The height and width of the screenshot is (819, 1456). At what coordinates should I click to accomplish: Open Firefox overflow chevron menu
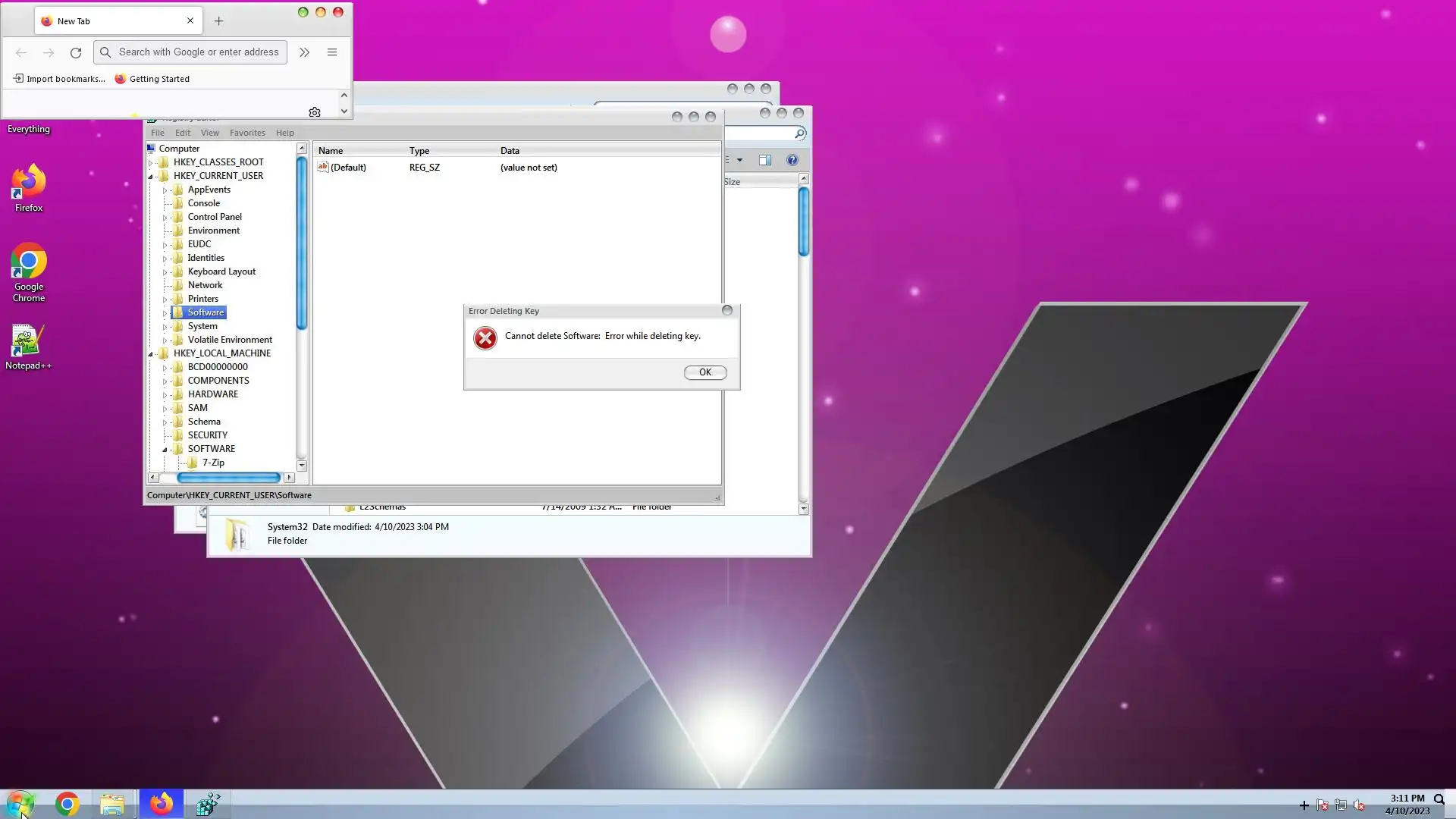pos(304,52)
